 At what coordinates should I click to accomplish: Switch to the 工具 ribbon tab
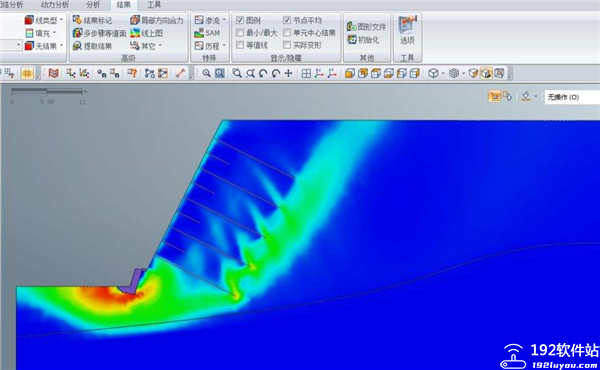point(154,5)
